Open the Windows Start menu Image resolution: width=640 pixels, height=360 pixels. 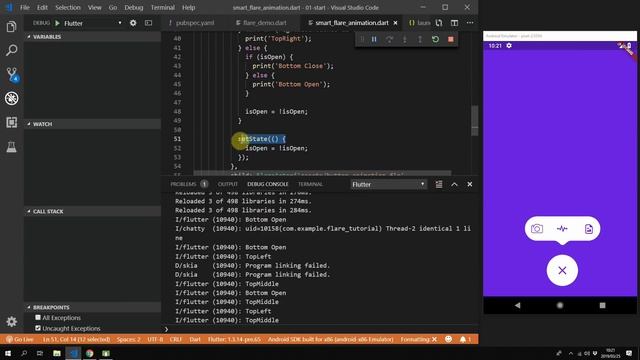(8, 353)
